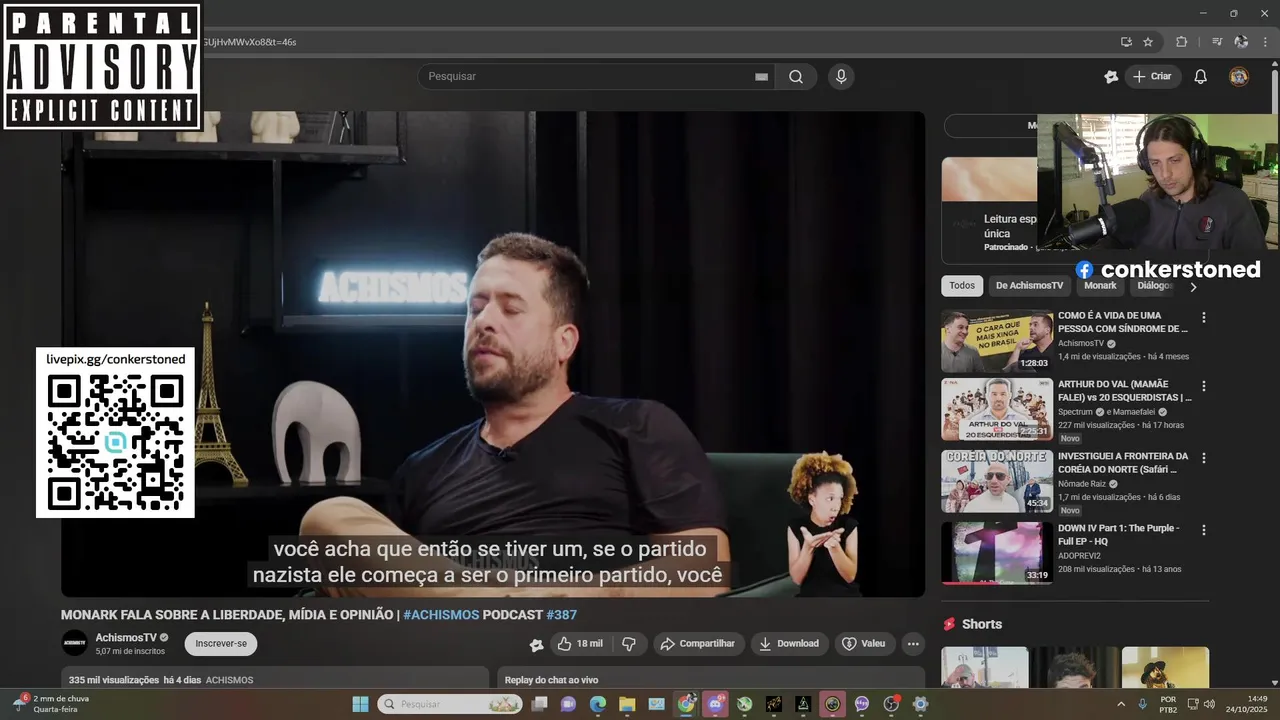Click sparkle icon left of like button
The image size is (1280, 720).
pos(536,644)
